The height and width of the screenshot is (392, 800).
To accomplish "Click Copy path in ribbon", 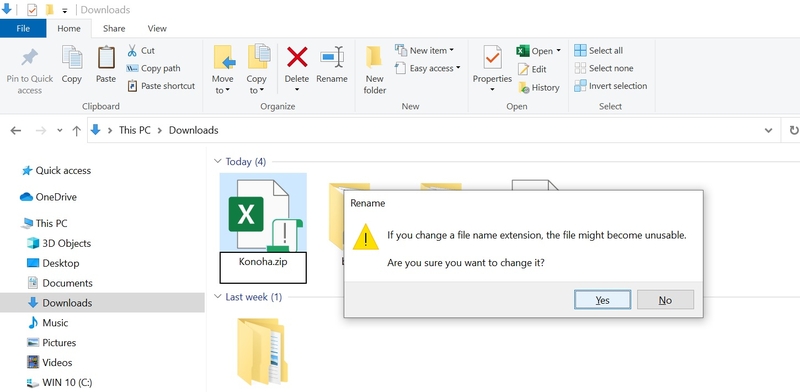I will pos(154,68).
